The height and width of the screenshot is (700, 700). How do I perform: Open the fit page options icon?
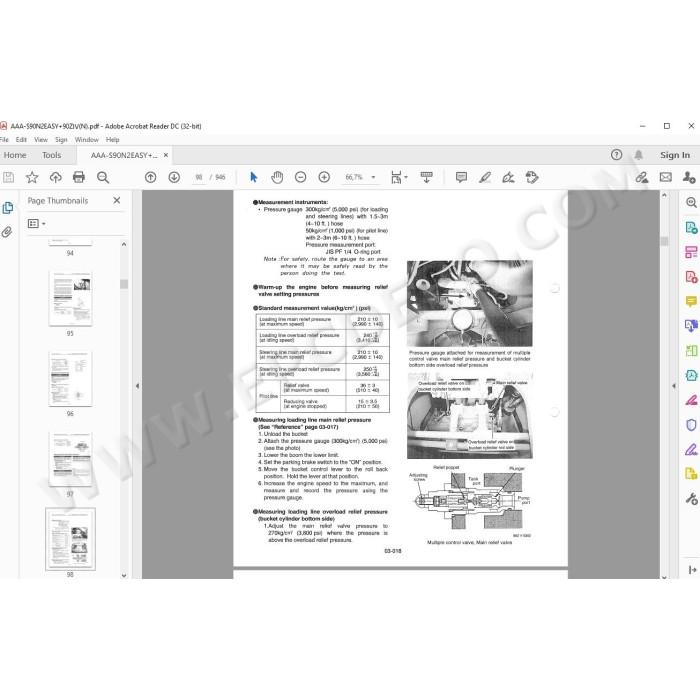coord(398,178)
